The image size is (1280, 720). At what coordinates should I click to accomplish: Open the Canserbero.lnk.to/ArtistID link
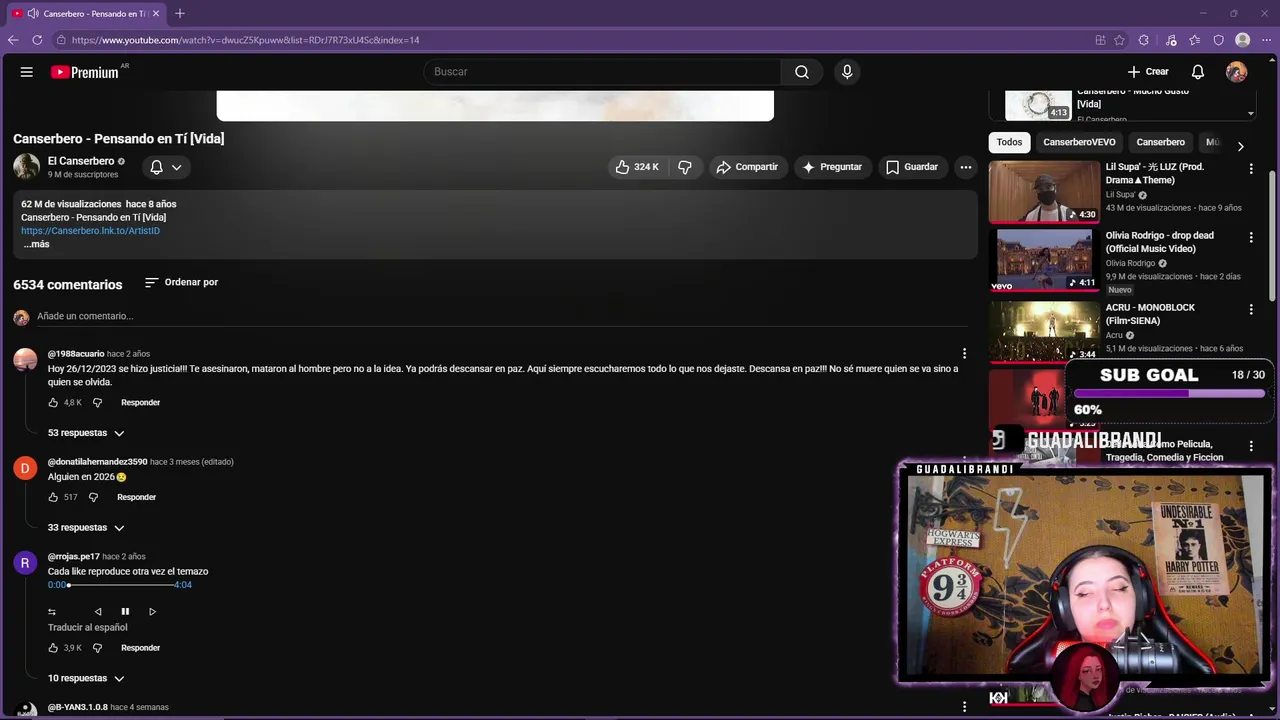point(90,231)
